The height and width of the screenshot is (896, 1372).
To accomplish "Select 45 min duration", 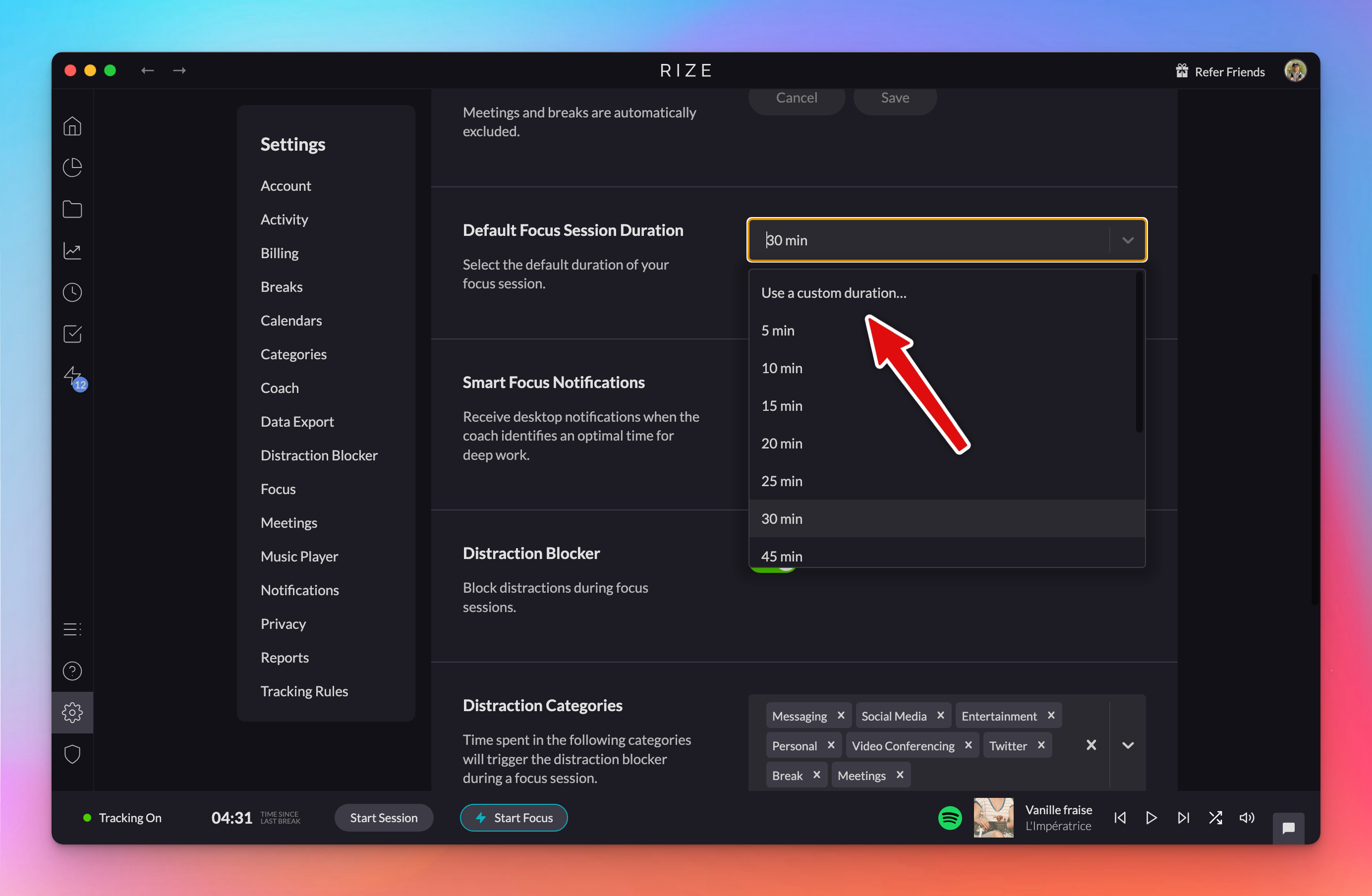I will pyautogui.click(x=946, y=552).
